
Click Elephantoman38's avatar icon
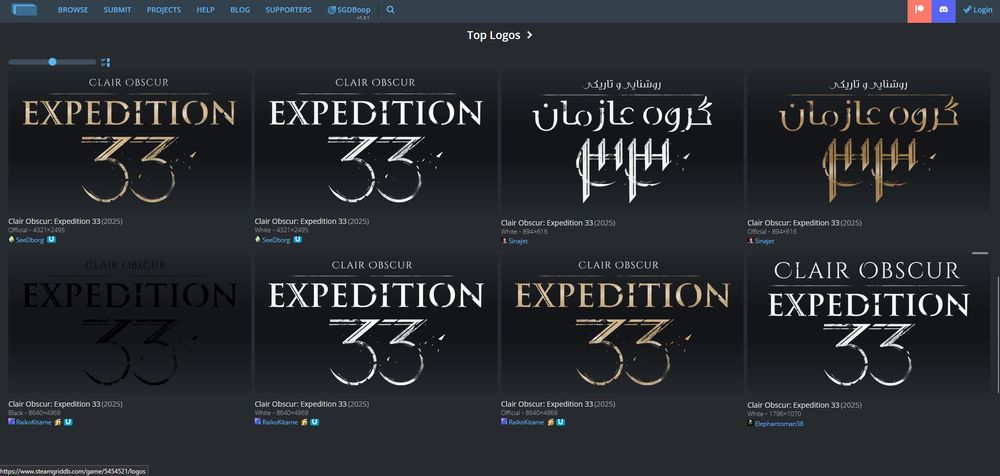coord(751,423)
